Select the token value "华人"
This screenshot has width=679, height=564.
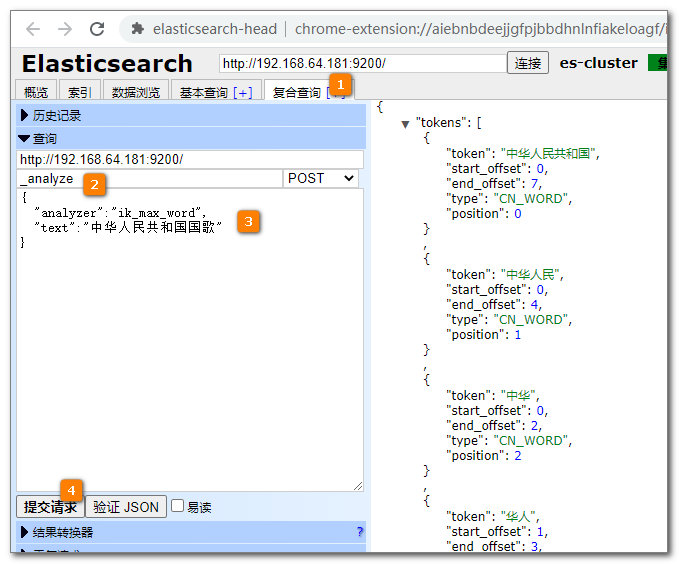point(517,516)
